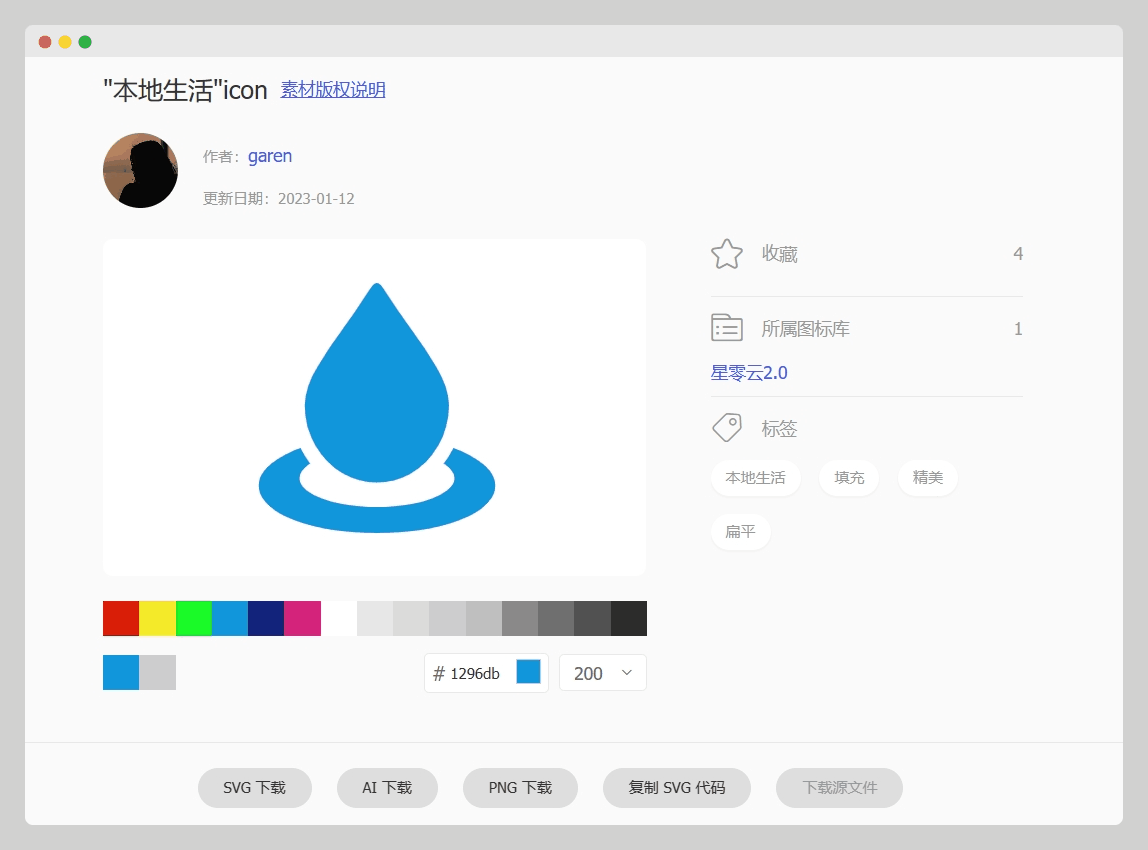Click the hex color input field
The height and width of the screenshot is (850, 1148).
click(x=476, y=673)
